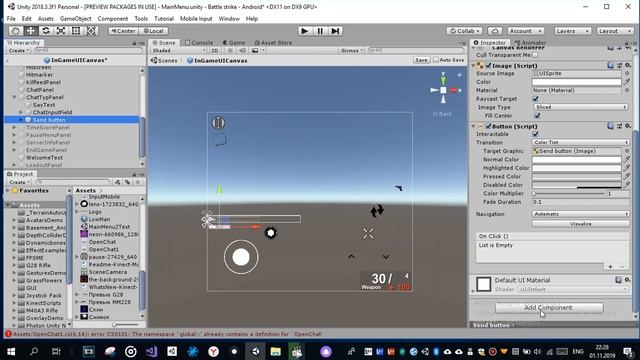This screenshot has width=640, height=360.
Task: Open Layout dropdown
Action: click(614, 31)
